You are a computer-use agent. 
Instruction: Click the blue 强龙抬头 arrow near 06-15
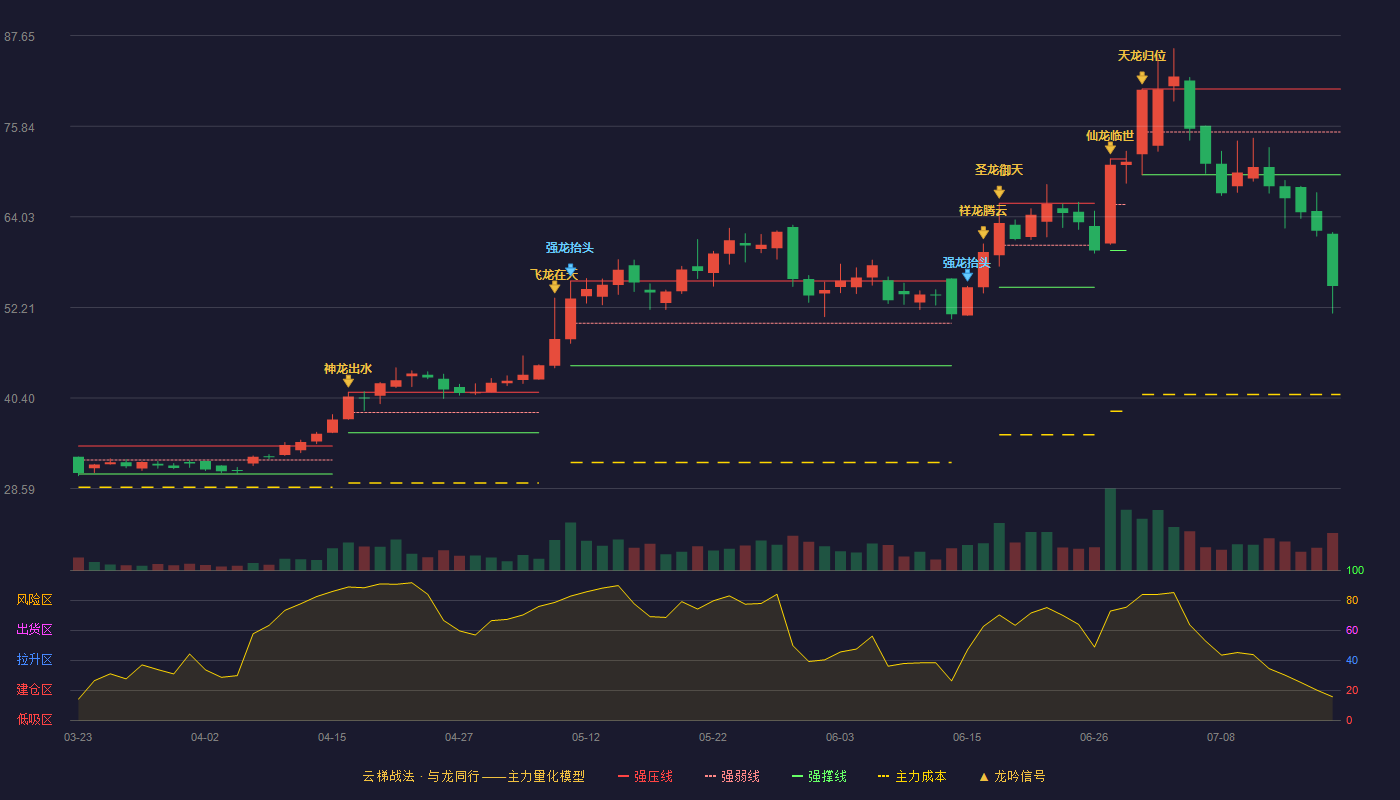967,275
